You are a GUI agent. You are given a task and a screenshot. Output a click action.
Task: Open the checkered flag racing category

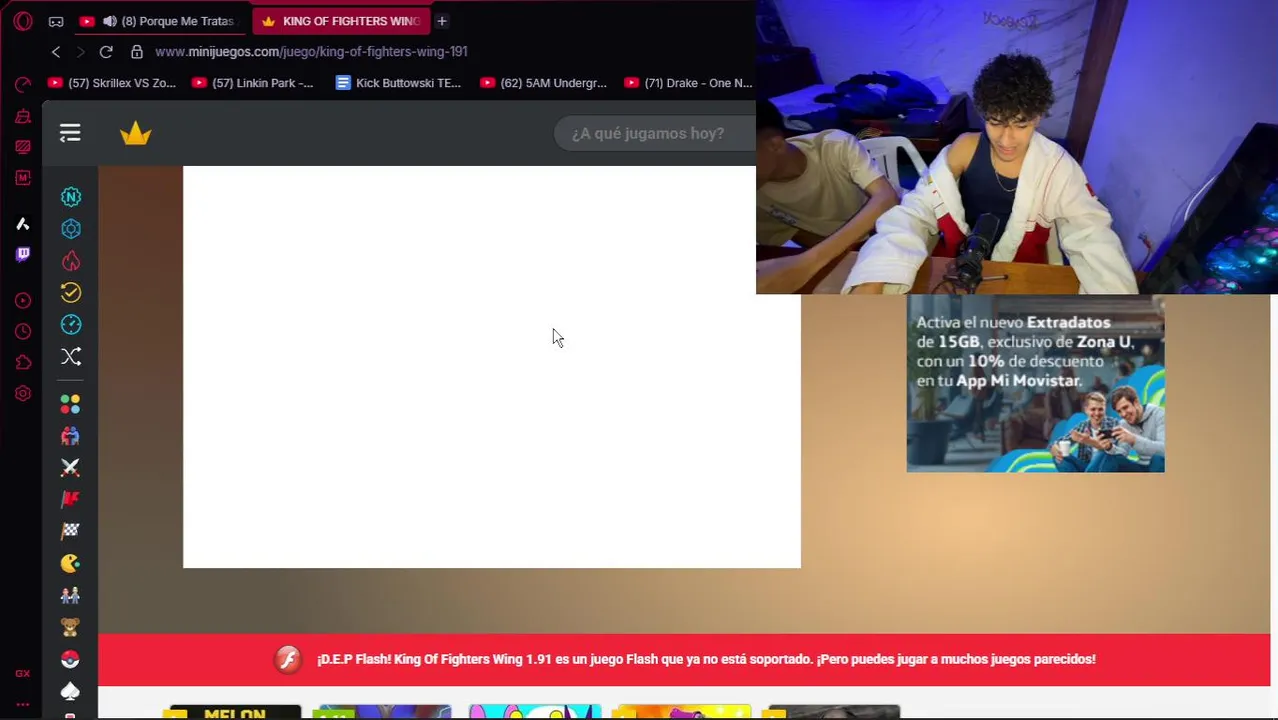[70, 531]
